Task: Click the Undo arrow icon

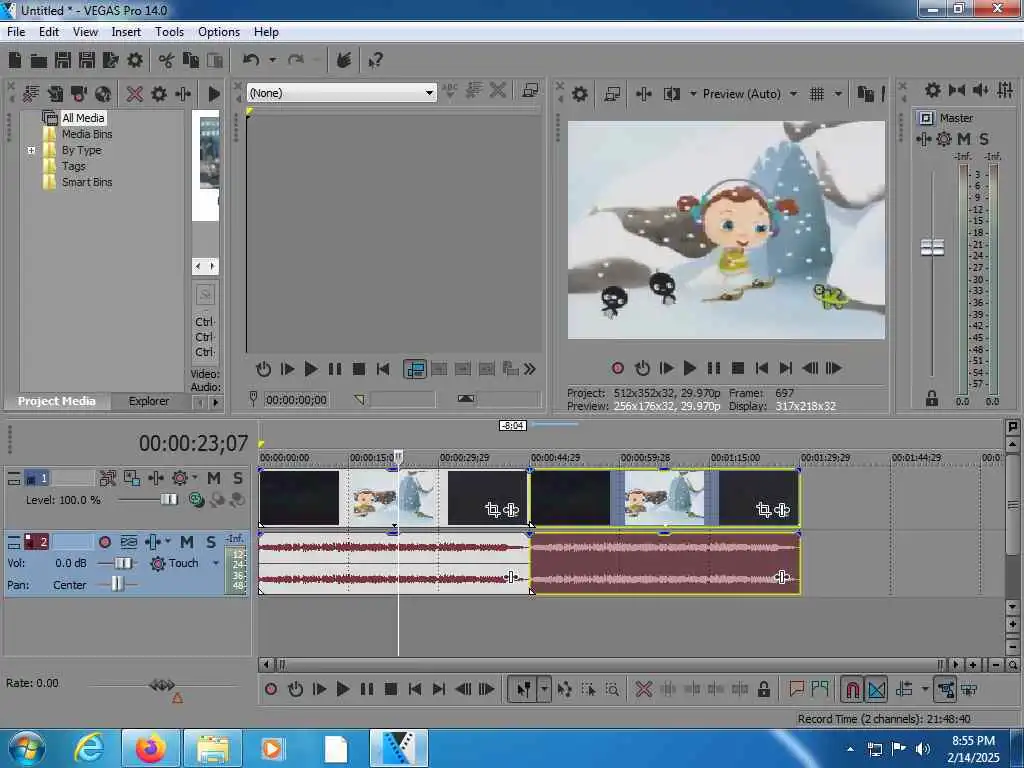Action: tap(251, 61)
